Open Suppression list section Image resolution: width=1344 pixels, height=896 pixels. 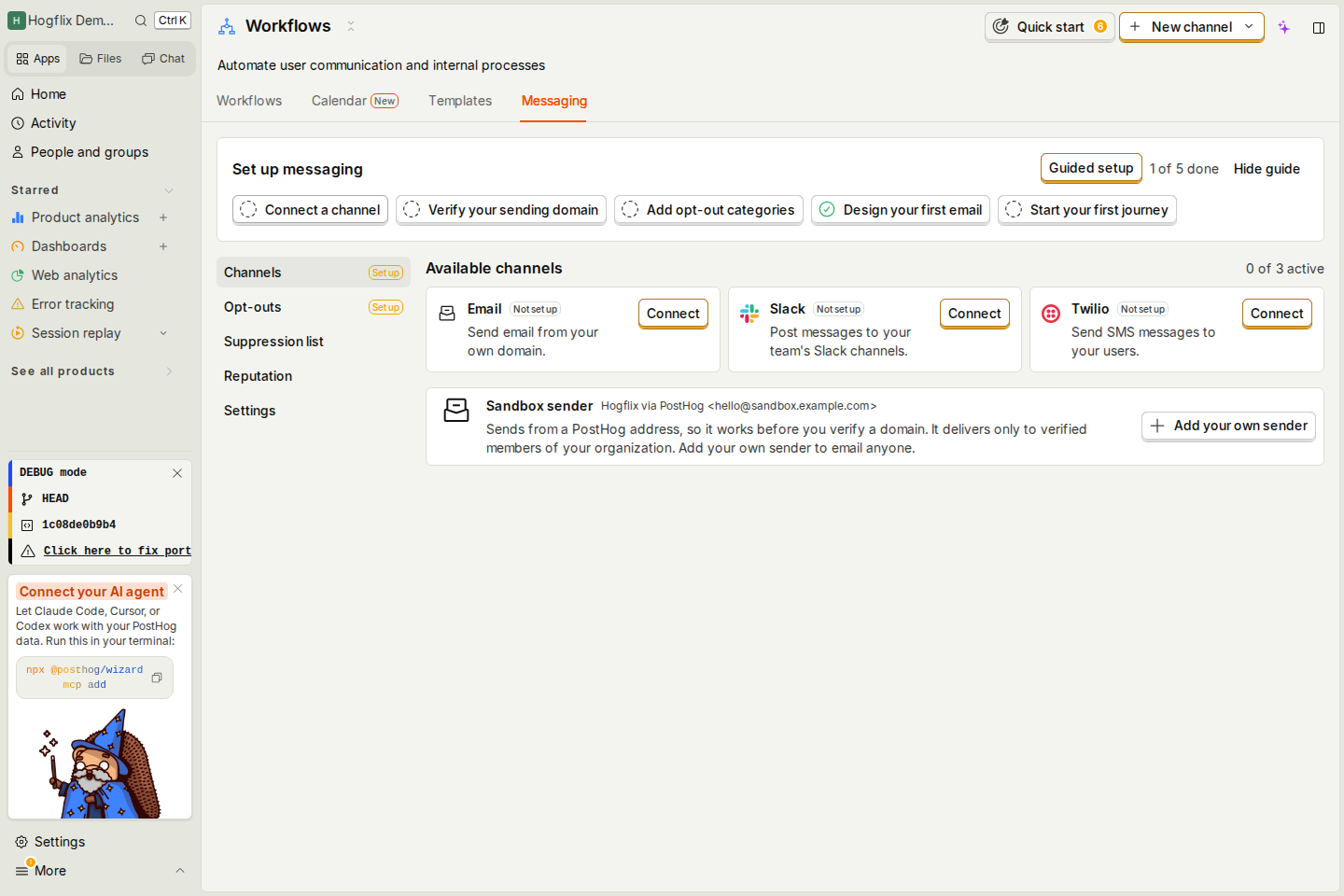click(314, 342)
